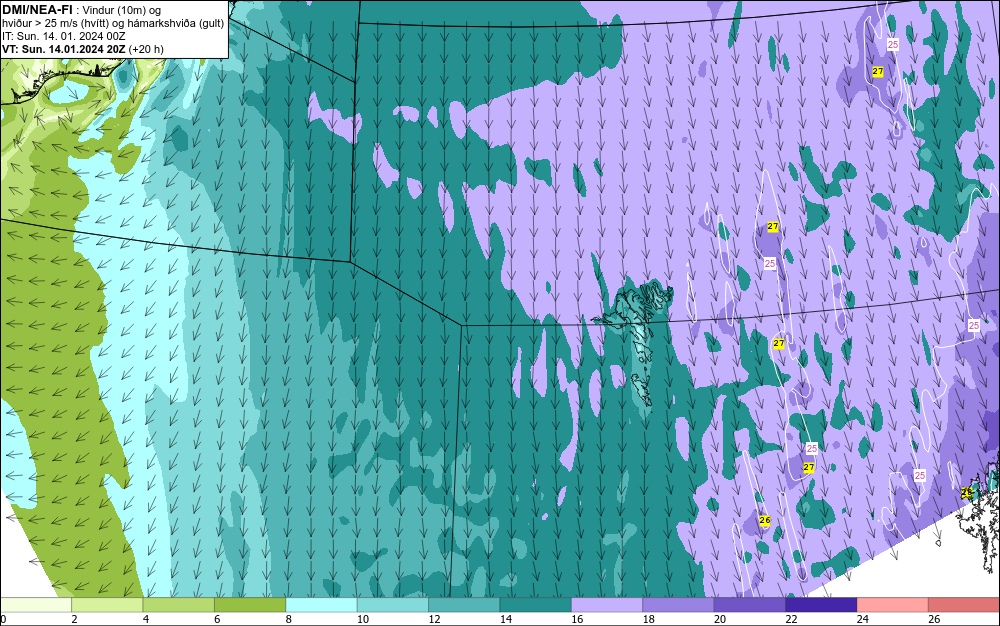Click the "IT: Sun. 14. 01. 2024 00Z" line
1000x626 pixels.
tap(63, 36)
